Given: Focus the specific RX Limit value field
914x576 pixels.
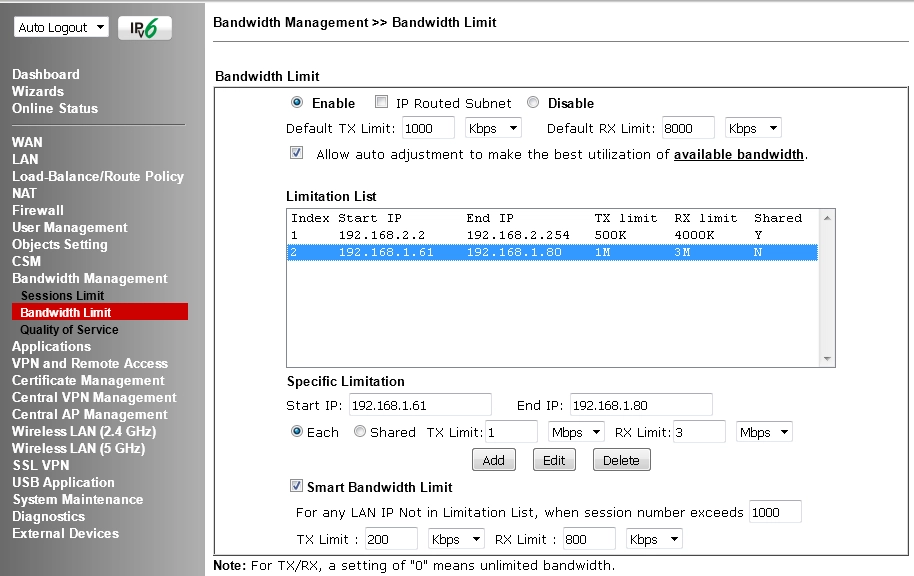Looking at the screenshot, I should pyautogui.click(x=699, y=433).
